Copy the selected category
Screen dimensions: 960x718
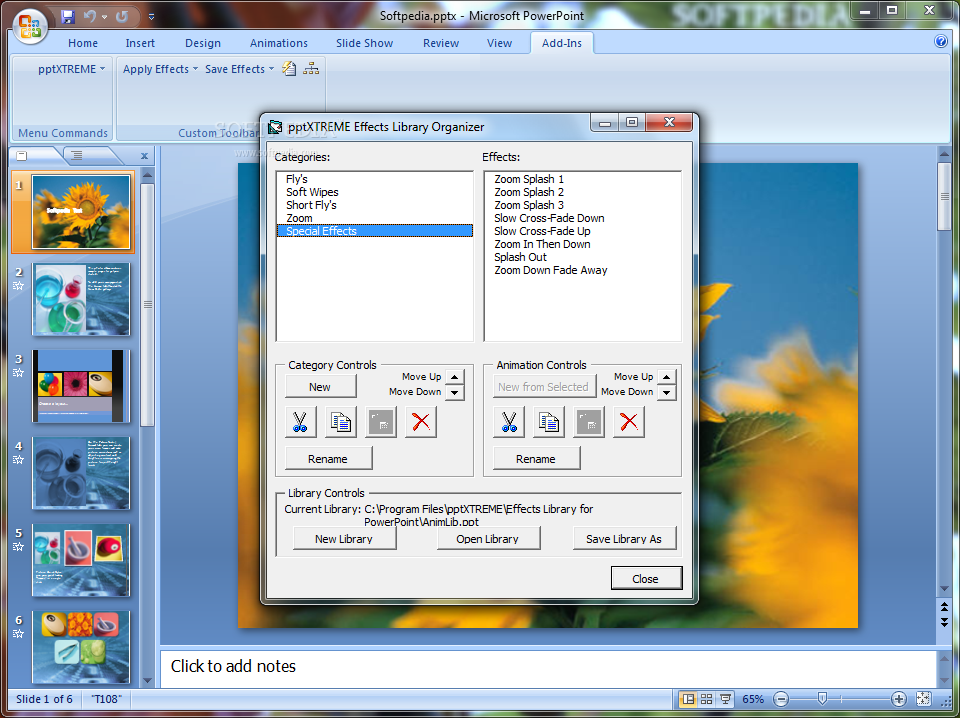click(x=340, y=422)
